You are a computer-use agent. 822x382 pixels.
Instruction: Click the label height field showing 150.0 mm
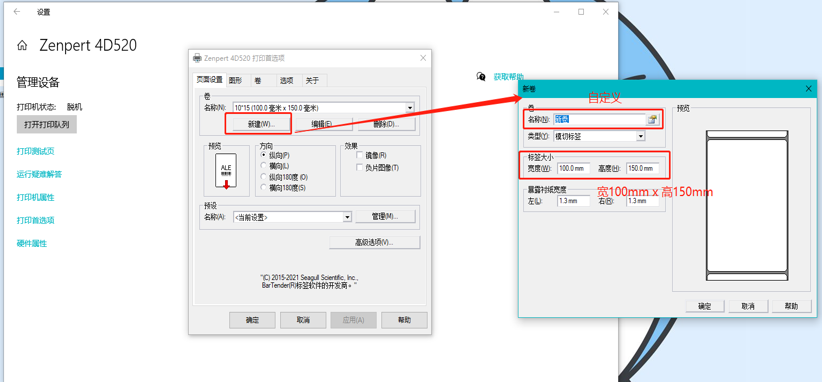(x=643, y=169)
